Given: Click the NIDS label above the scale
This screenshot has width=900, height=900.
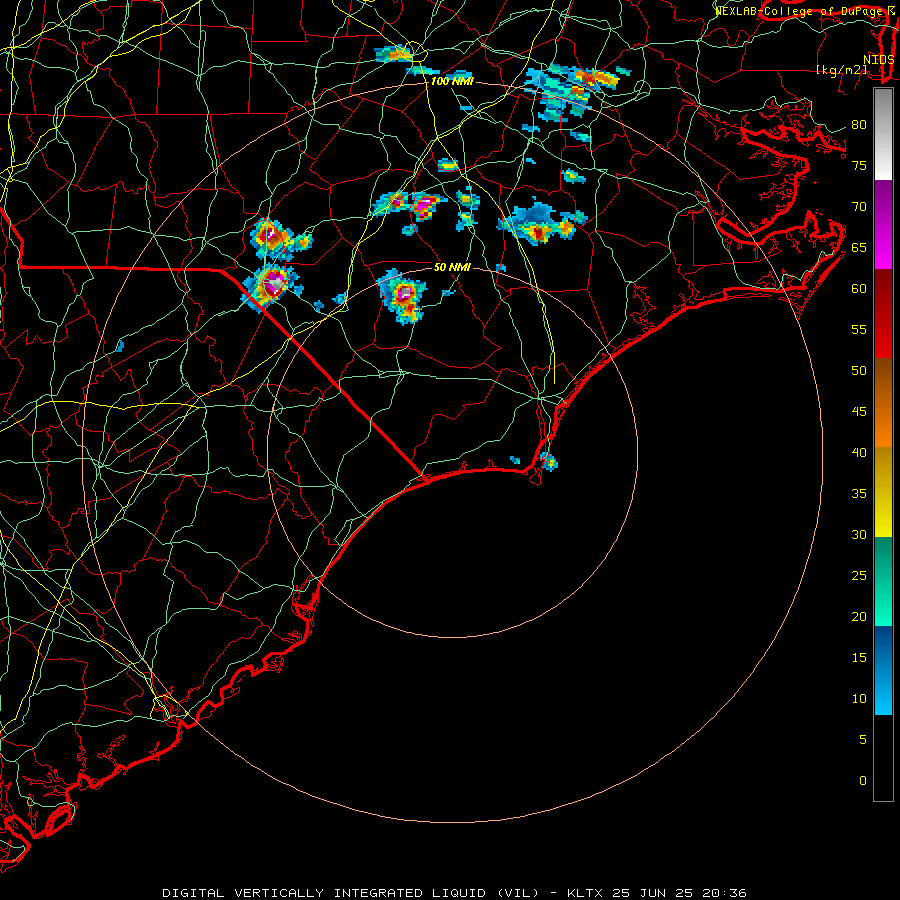Looking at the screenshot, I should point(878,59).
